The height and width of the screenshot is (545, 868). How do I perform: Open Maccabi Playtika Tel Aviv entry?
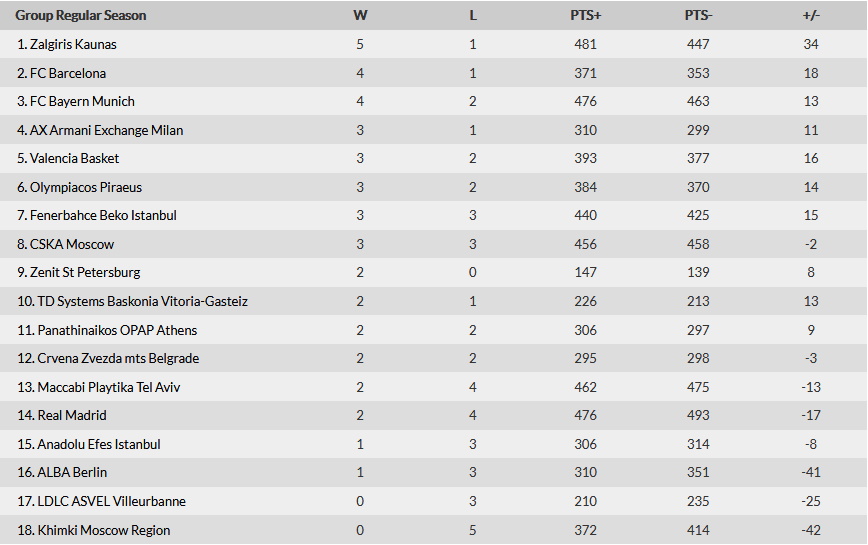pyautogui.click(x=108, y=387)
